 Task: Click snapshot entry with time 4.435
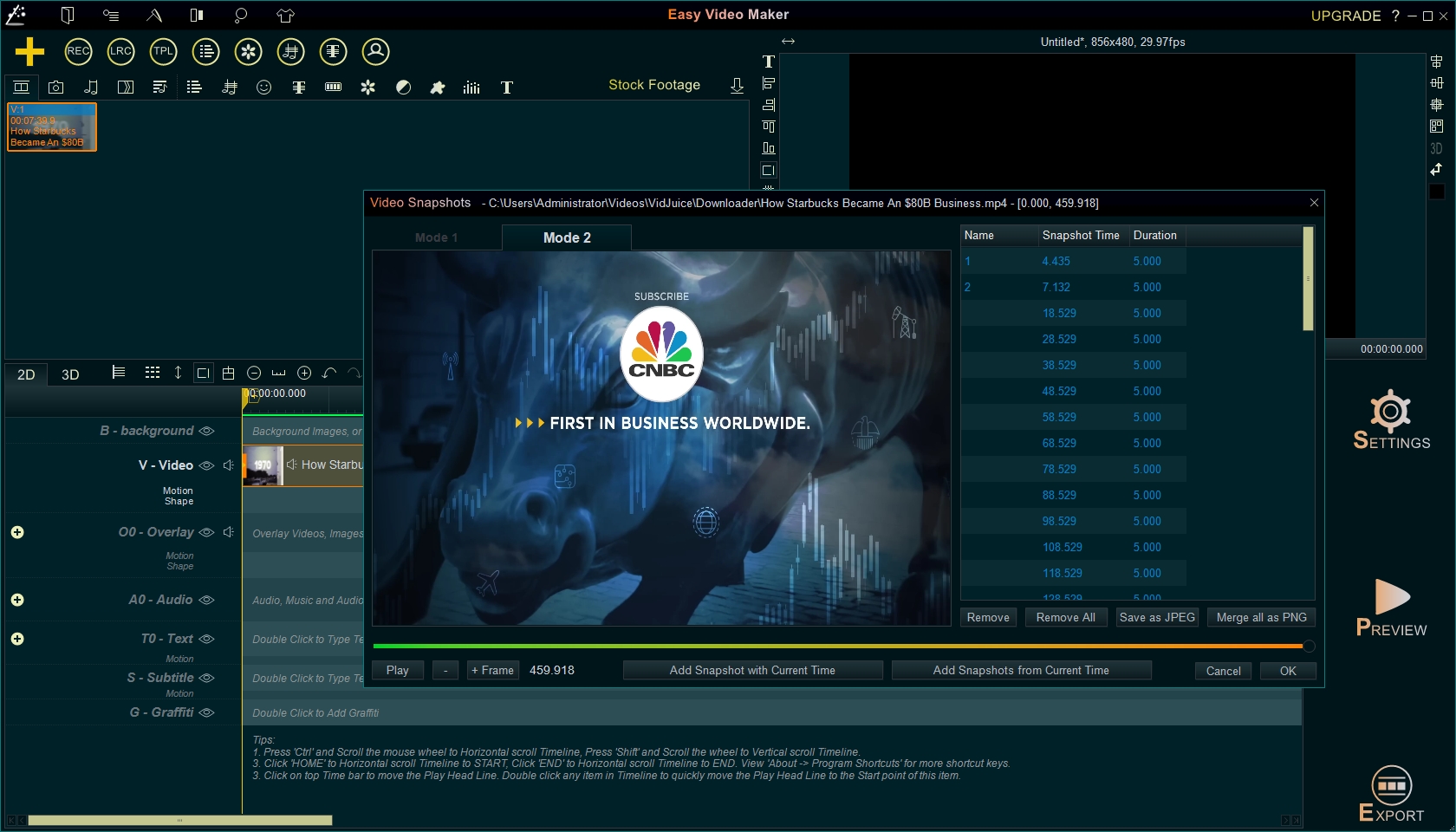(1056, 261)
